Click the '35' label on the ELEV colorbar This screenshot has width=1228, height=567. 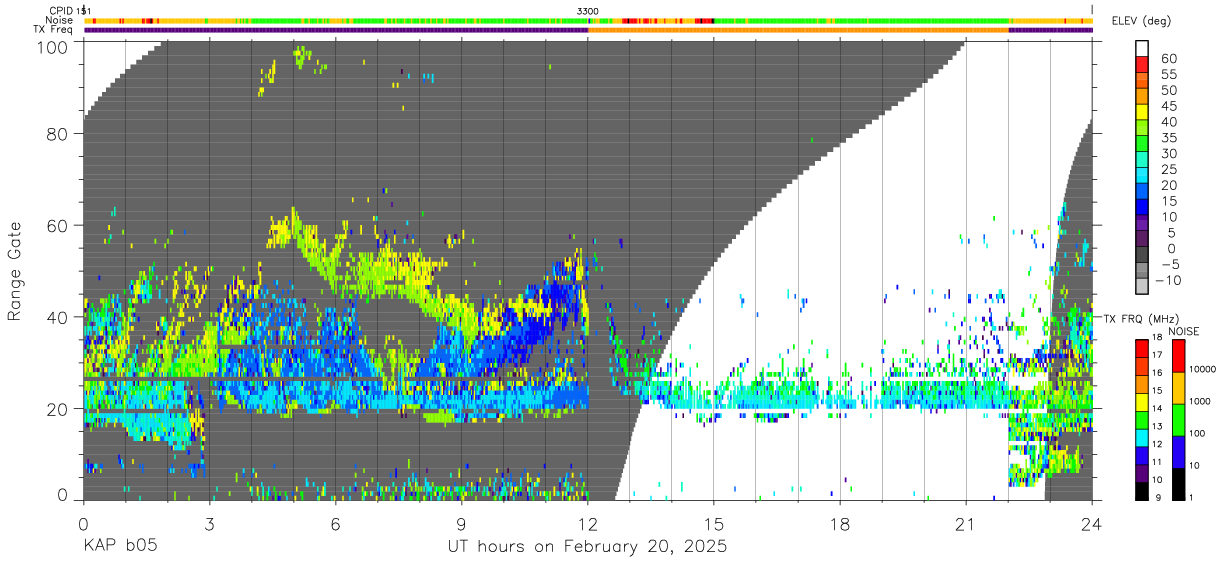tap(1168, 138)
